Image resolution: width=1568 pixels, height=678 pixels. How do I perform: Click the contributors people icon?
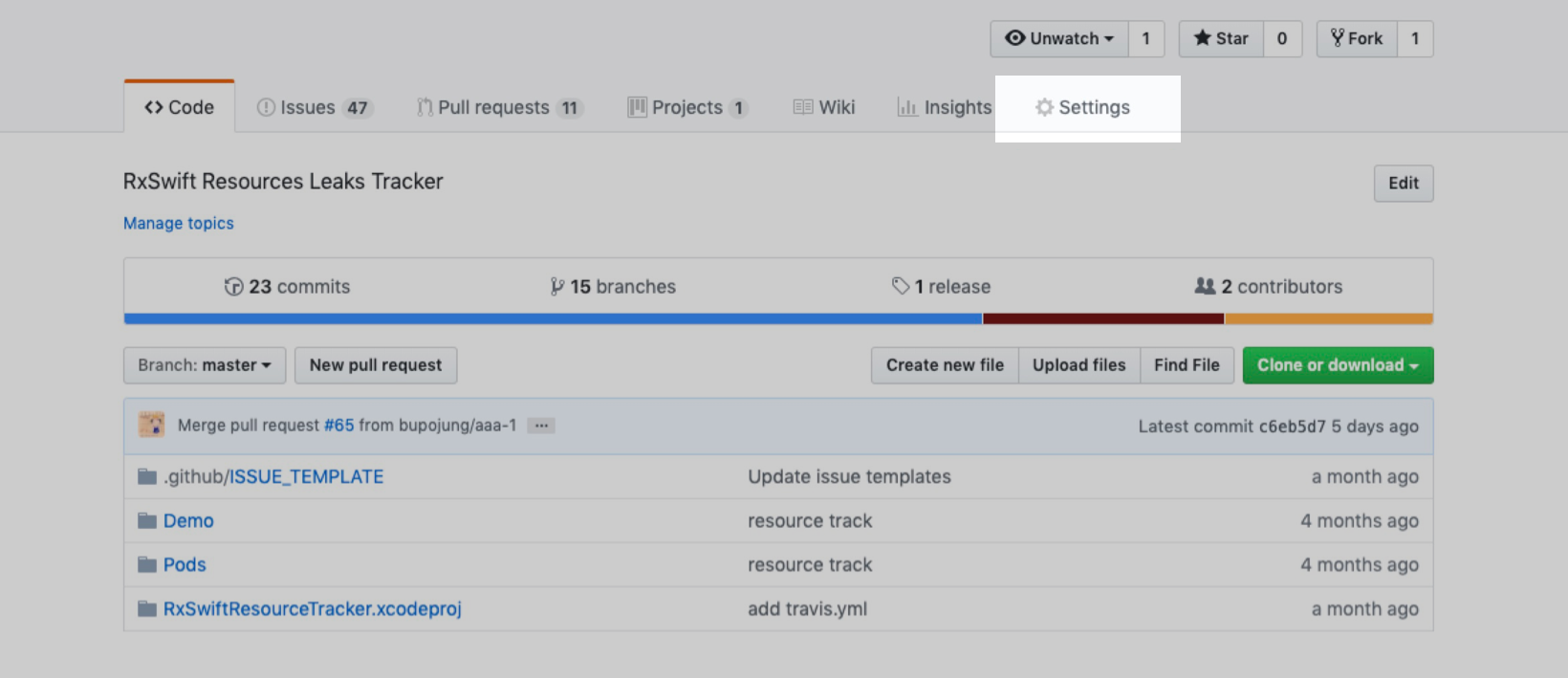1205,286
